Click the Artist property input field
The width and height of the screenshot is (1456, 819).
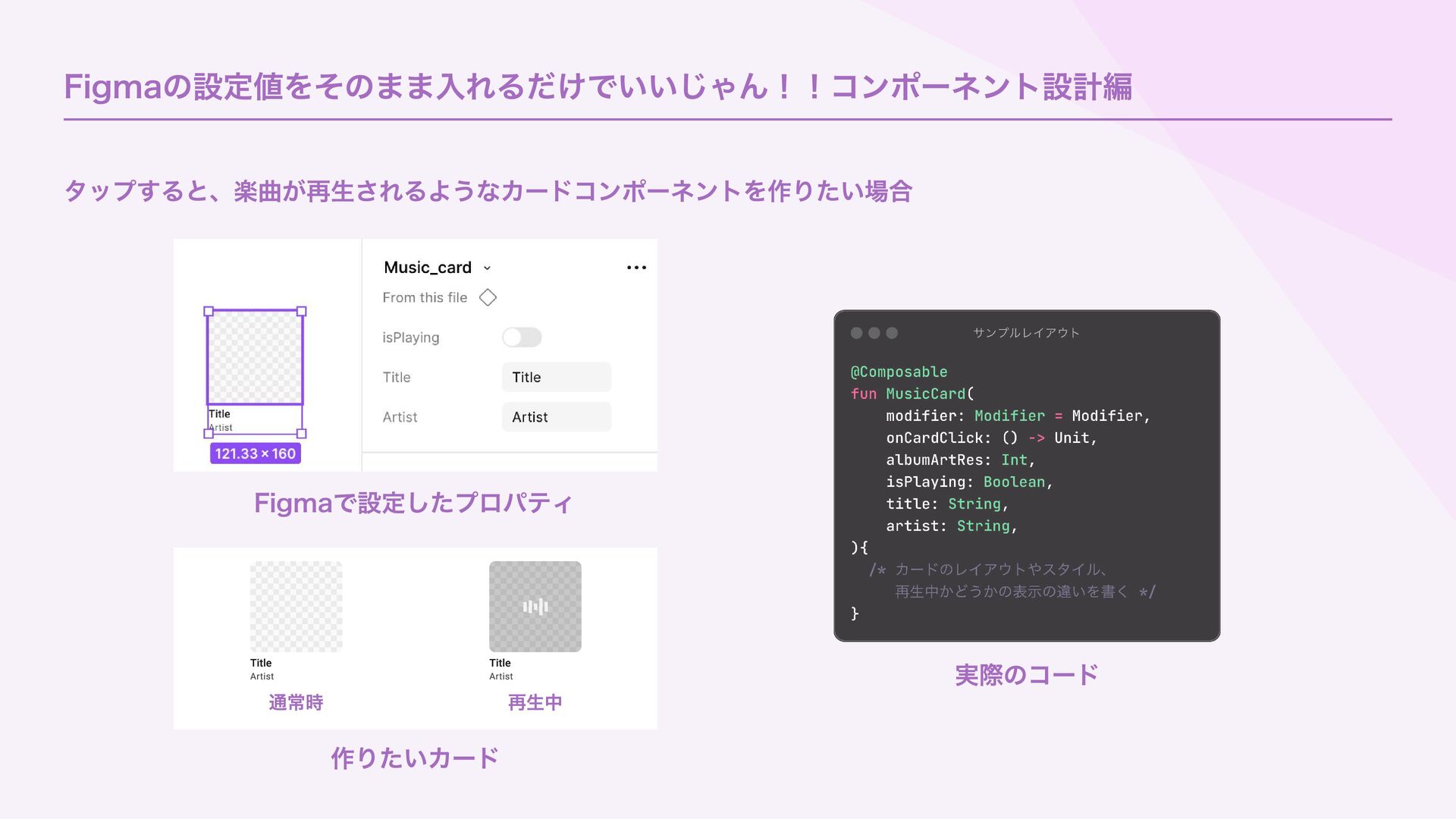(557, 417)
